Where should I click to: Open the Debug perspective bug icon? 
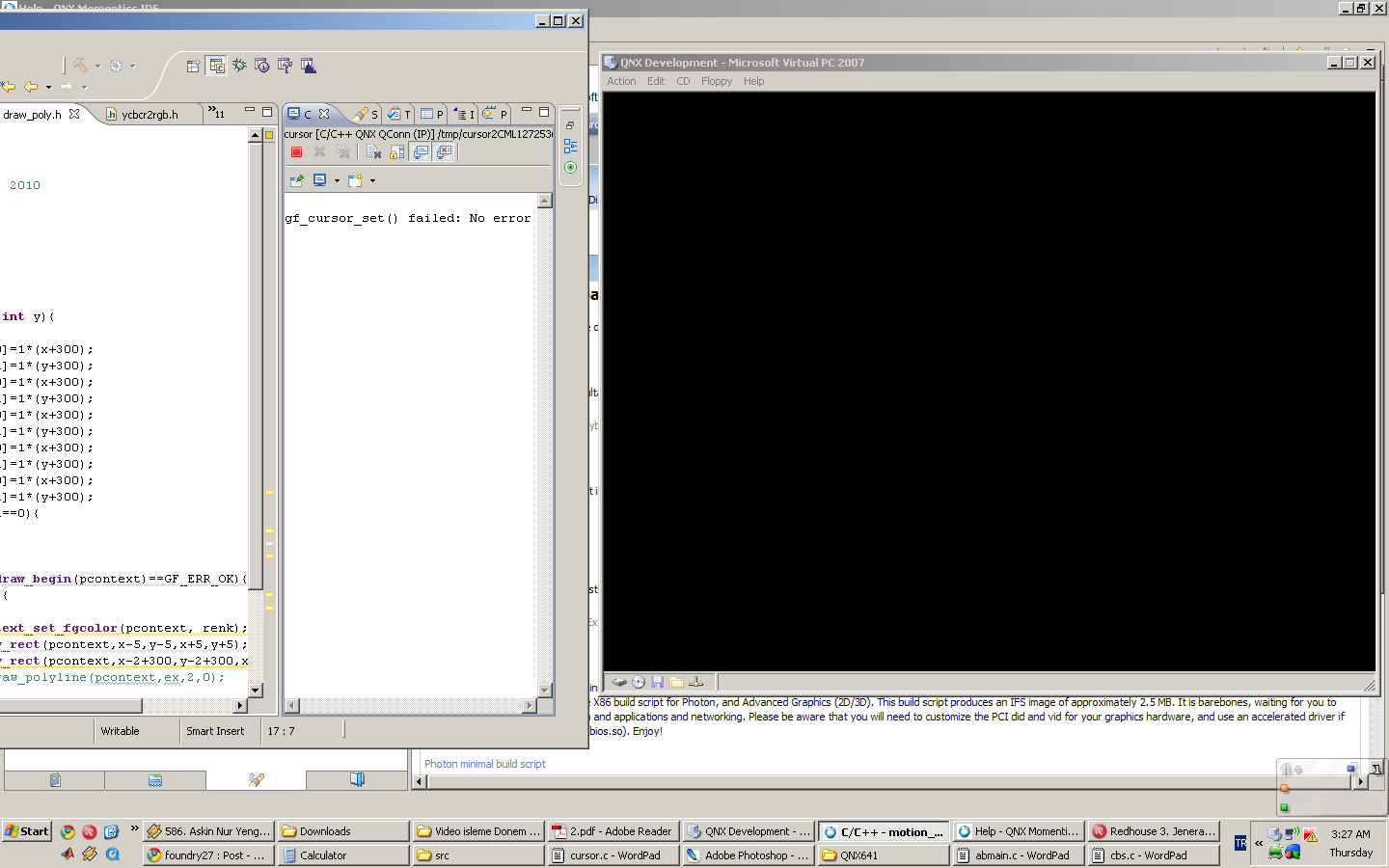[239, 66]
